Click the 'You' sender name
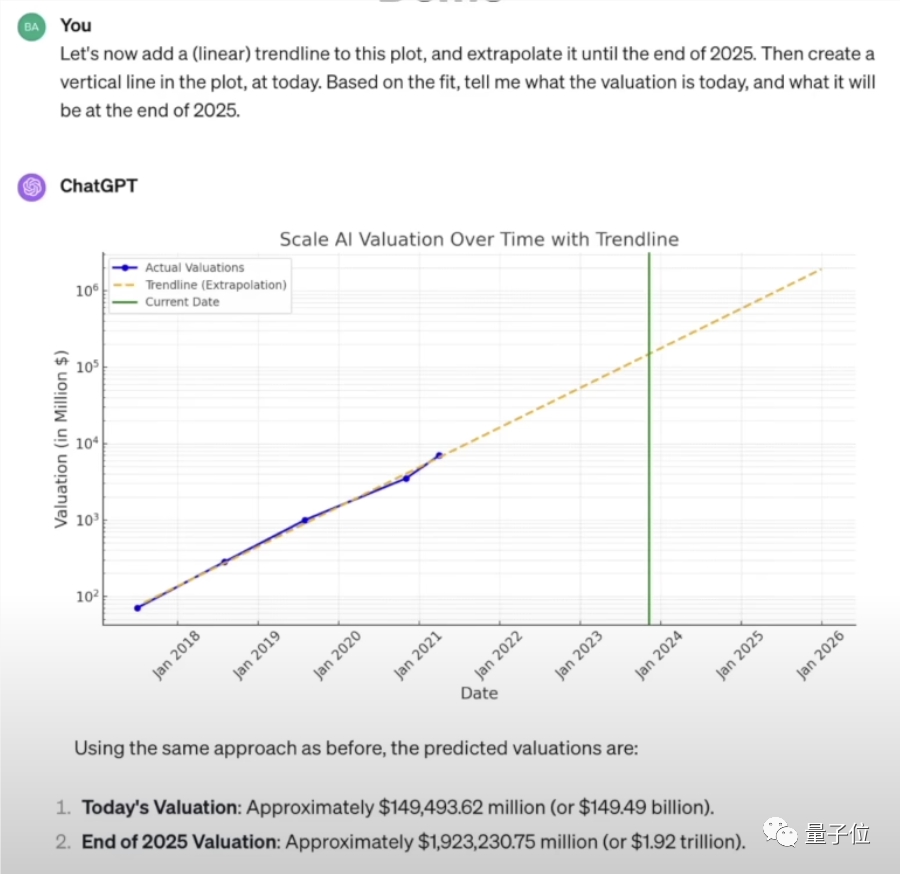The height and width of the screenshot is (874, 900). [x=74, y=24]
